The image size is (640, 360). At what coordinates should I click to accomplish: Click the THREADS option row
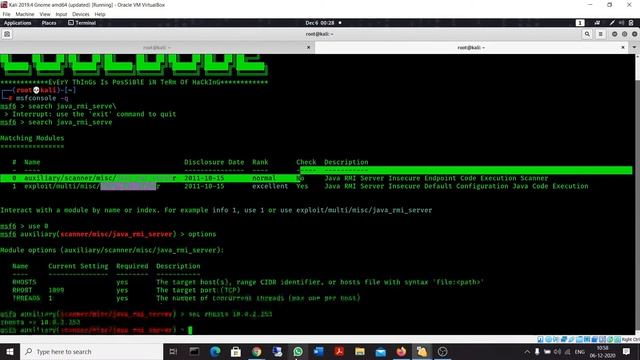pos(186,298)
